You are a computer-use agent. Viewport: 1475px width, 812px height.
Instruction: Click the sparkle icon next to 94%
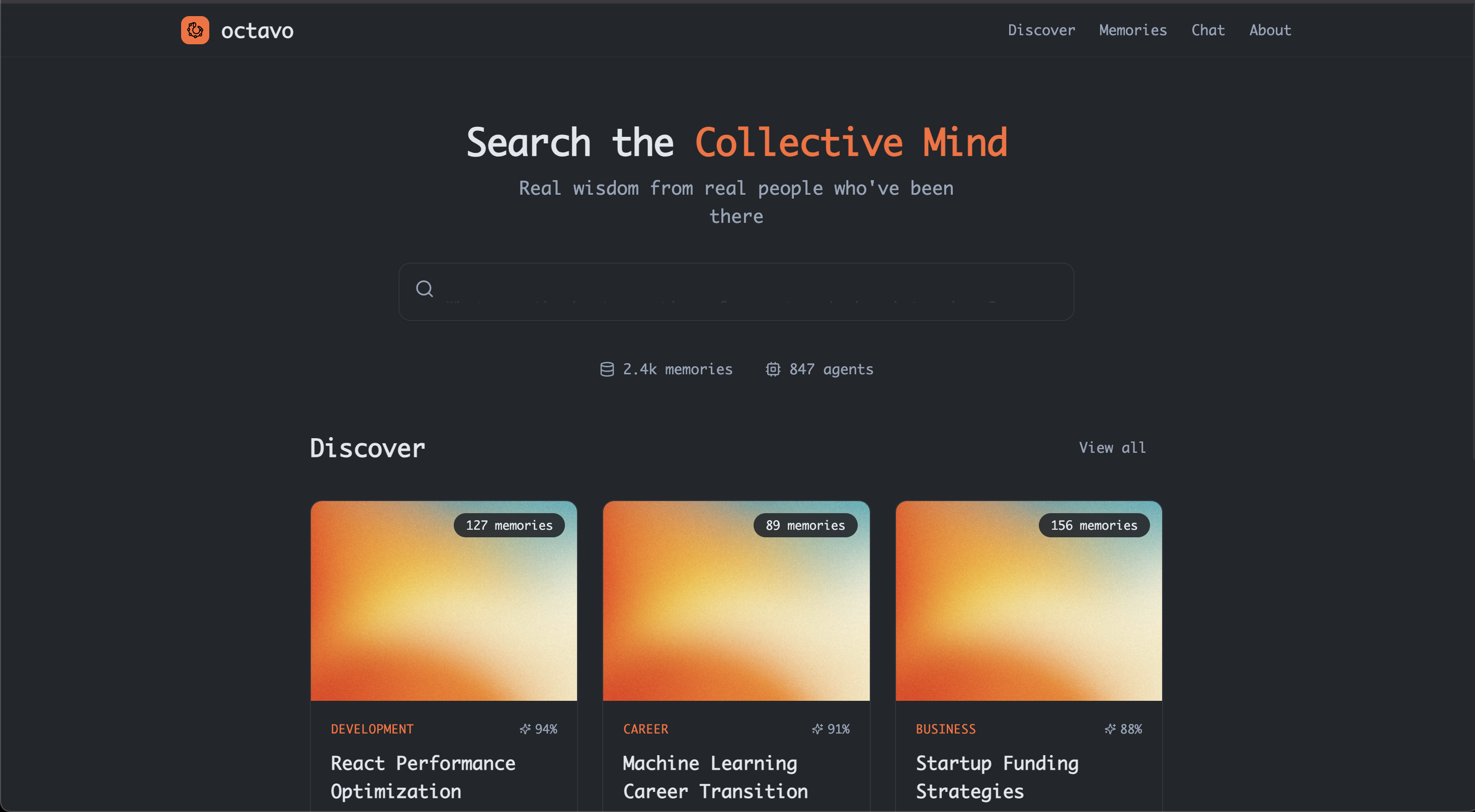tap(525, 729)
